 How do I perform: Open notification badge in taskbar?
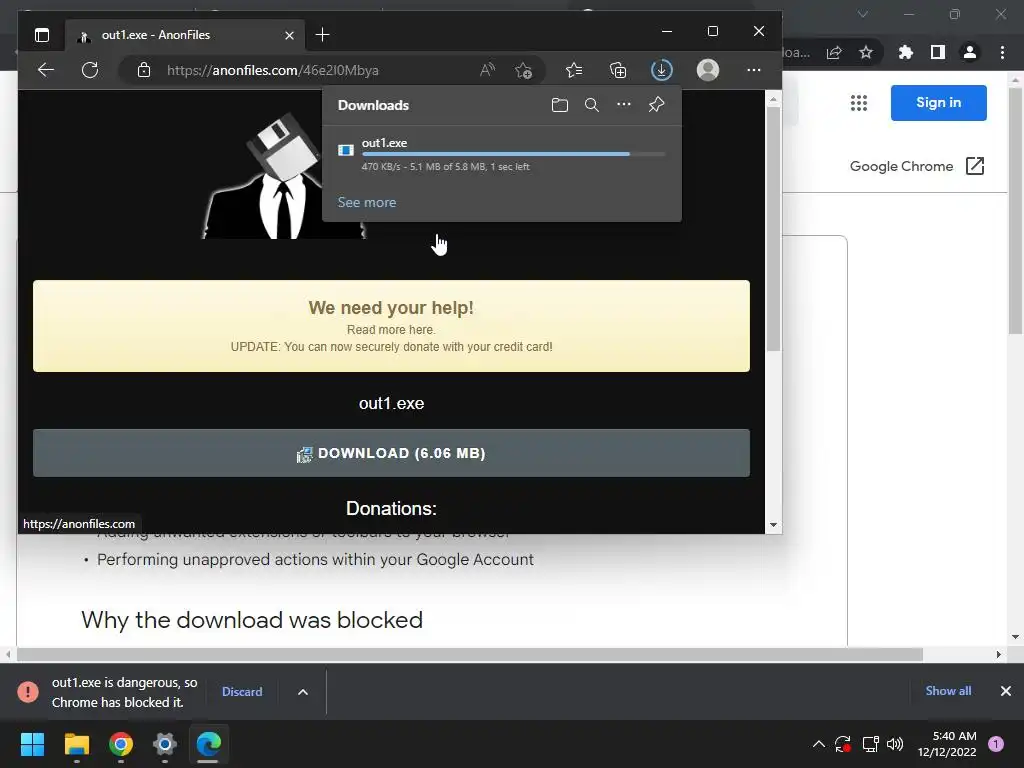coord(996,744)
